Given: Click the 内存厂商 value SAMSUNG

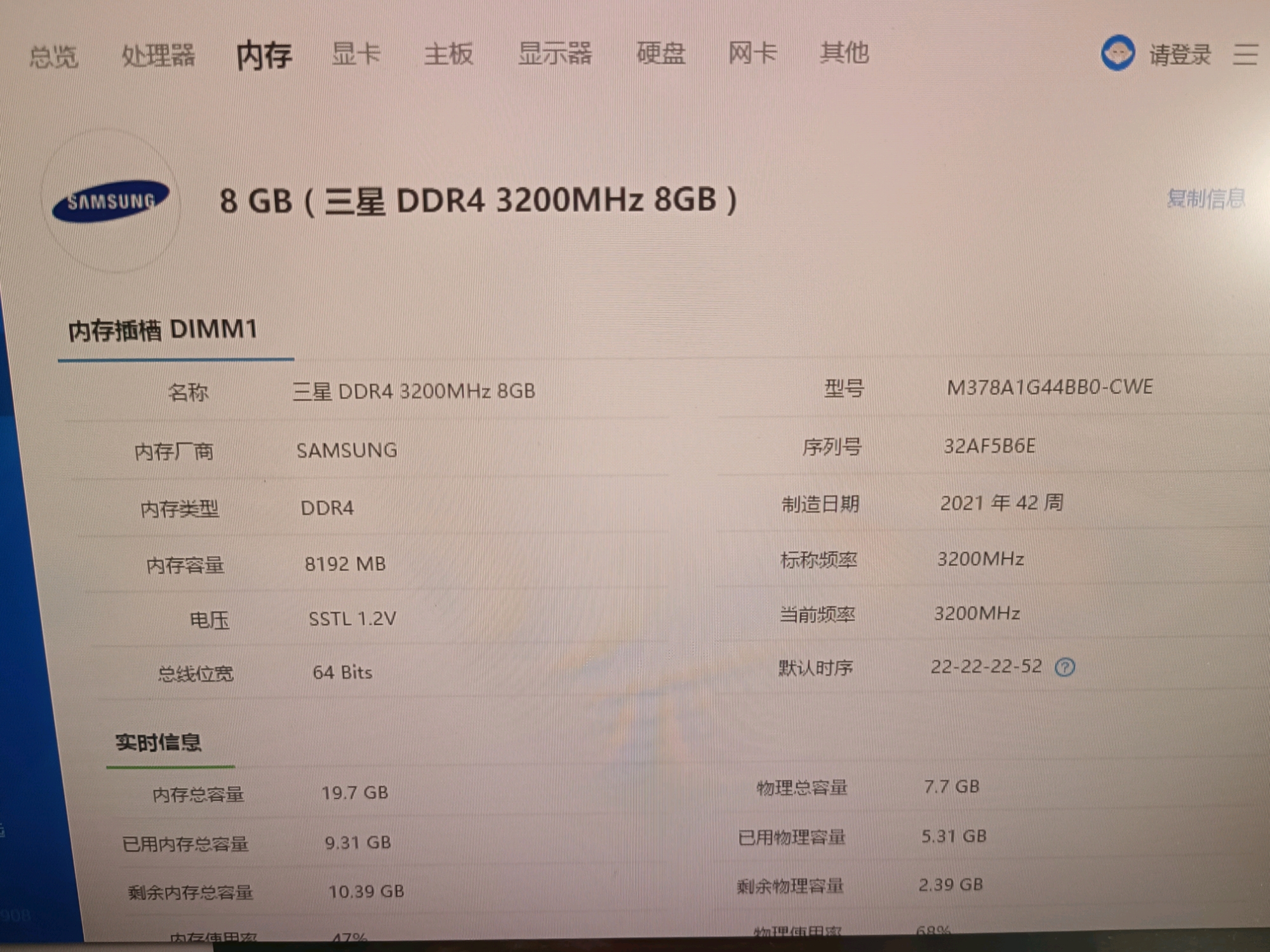Looking at the screenshot, I should point(347,451).
